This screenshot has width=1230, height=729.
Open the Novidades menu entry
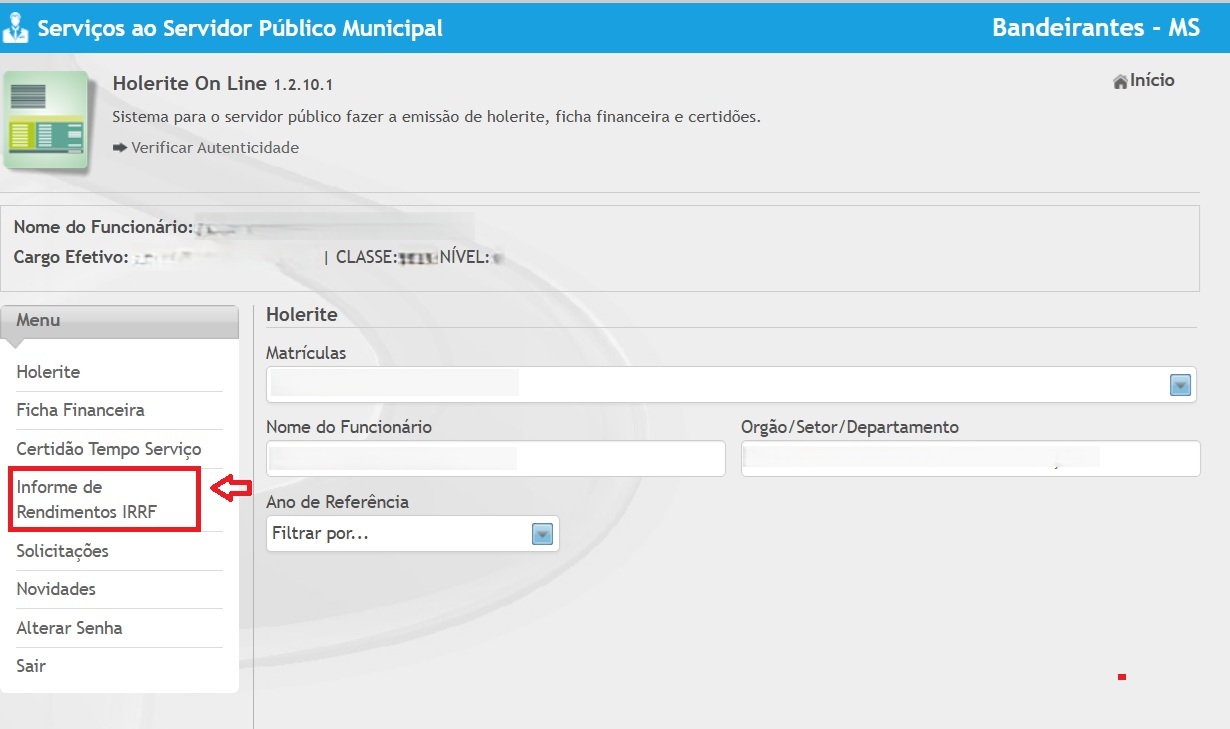click(56, 589)
